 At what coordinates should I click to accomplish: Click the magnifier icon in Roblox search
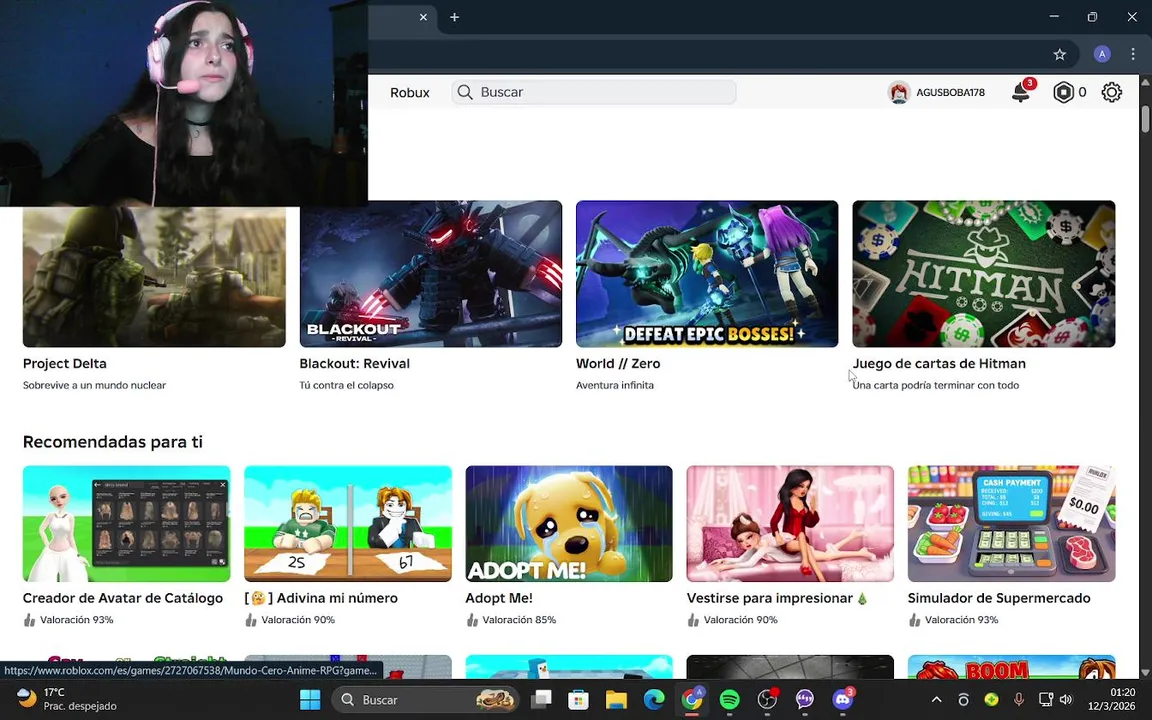(464, 92)
